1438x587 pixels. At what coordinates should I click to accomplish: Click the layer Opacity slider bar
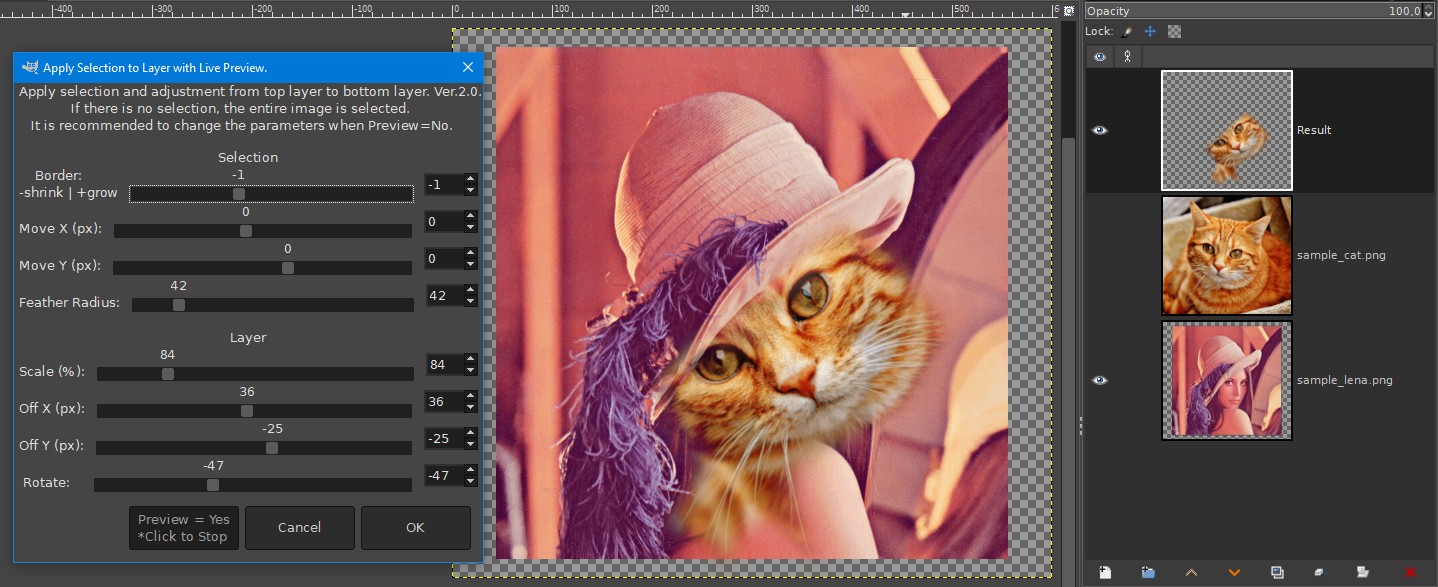[x=1253, y=11]
